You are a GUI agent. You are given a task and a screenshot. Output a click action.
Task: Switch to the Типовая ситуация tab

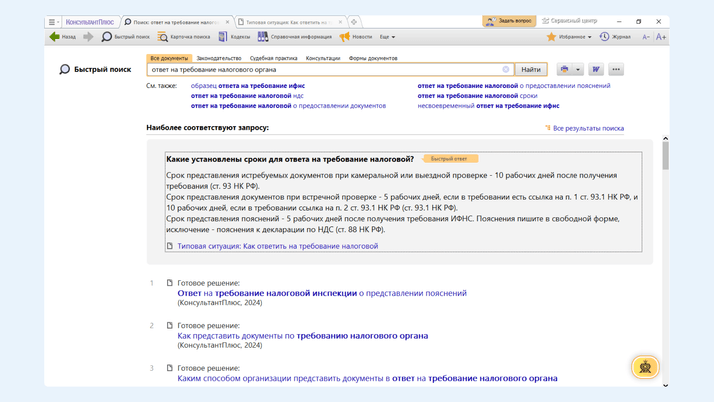pyautogui.click(x=287, y=22)
